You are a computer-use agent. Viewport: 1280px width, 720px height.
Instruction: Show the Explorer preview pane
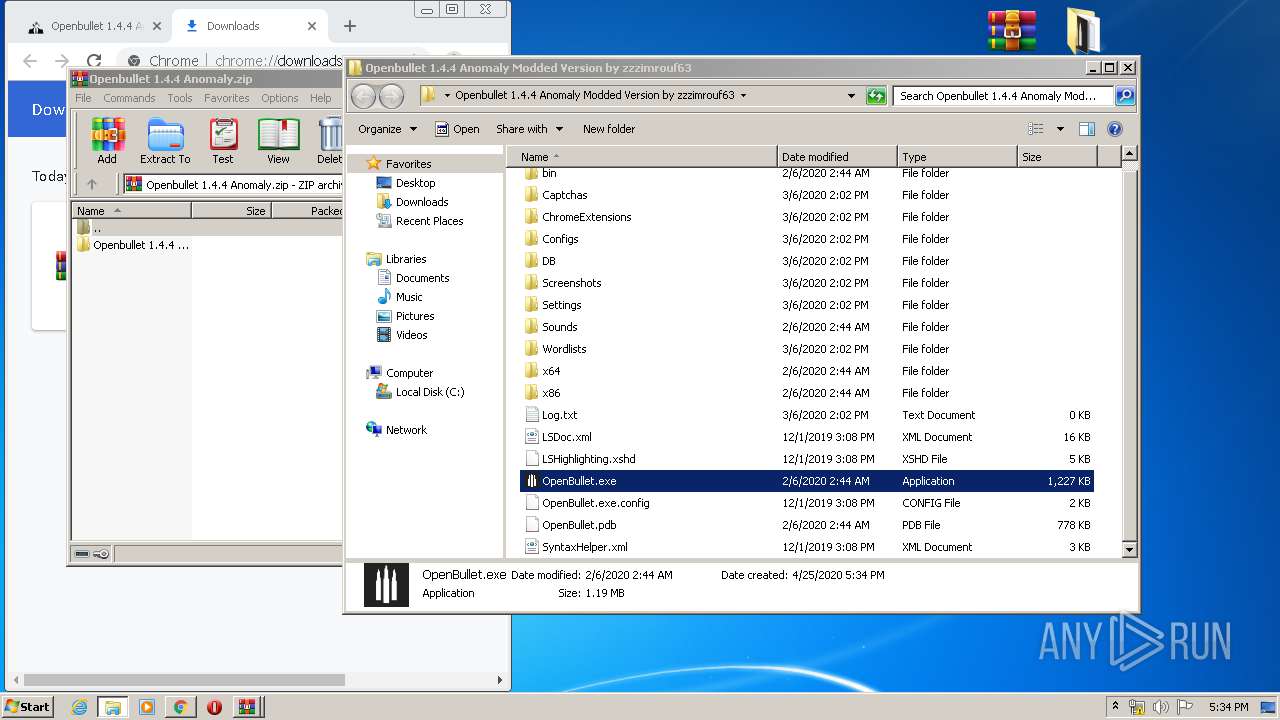click(x=1087, y=129)
